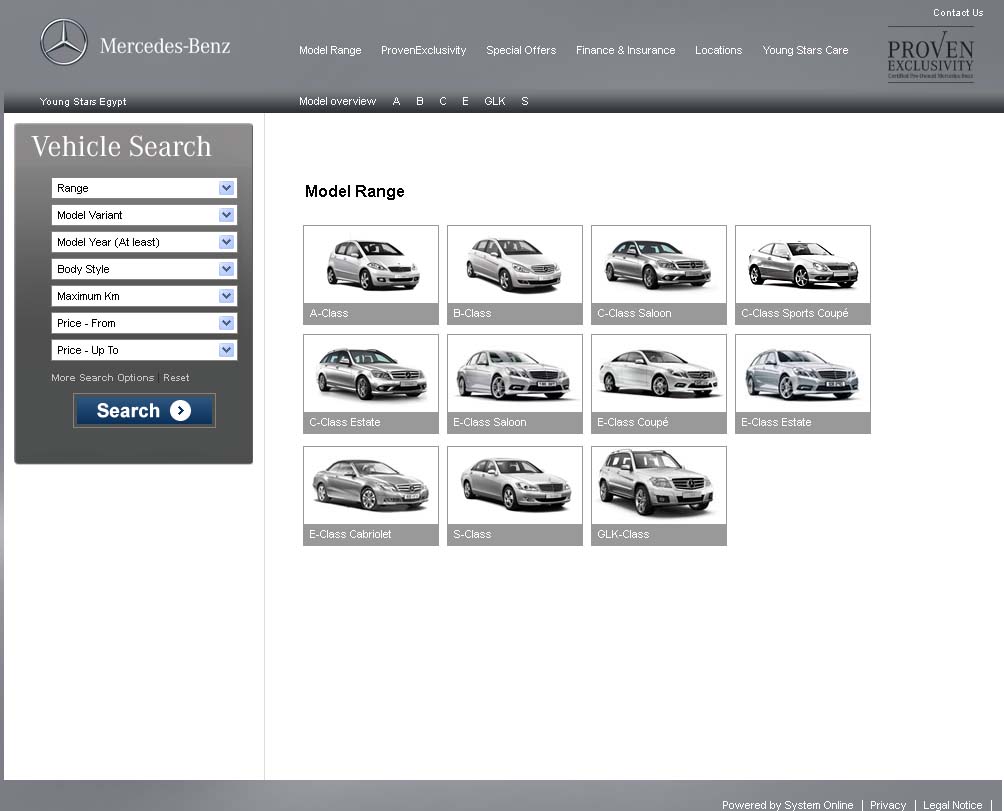1004x811 pixels.
Task: View the C-Class Estate thumbnail
Action: [x=371, y=383]
